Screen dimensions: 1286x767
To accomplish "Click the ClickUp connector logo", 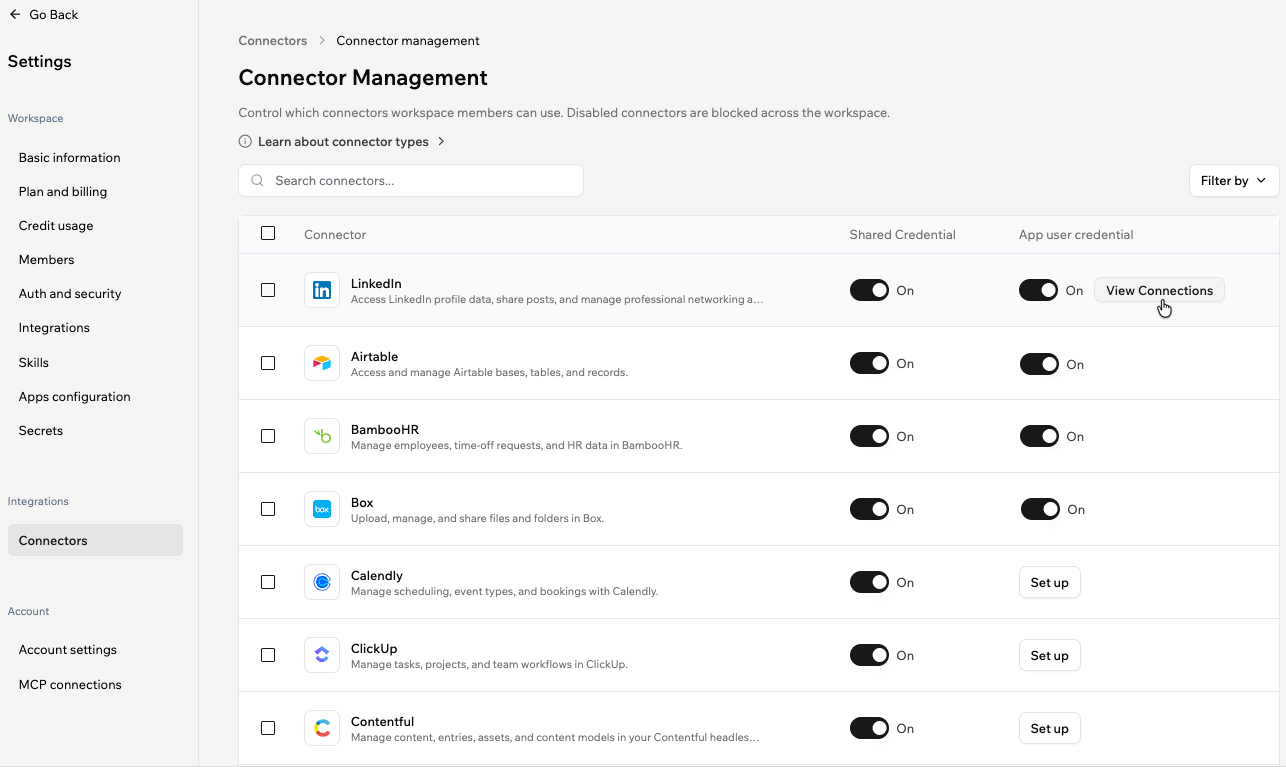I will tap(322, 655).
